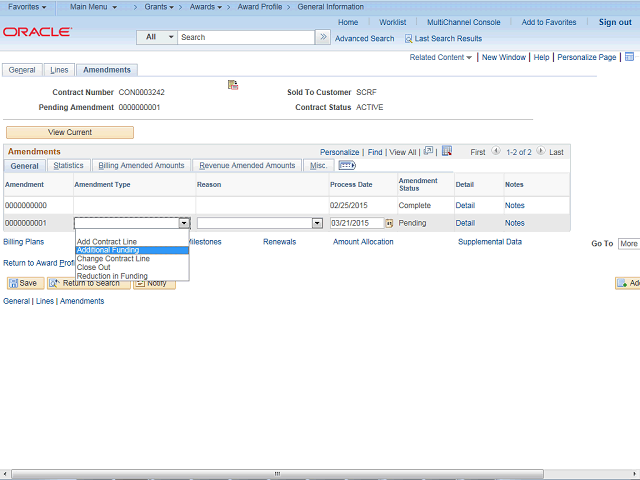
Task: Open the Award Profile breadcrumb
Action: (x=260, y=7)
